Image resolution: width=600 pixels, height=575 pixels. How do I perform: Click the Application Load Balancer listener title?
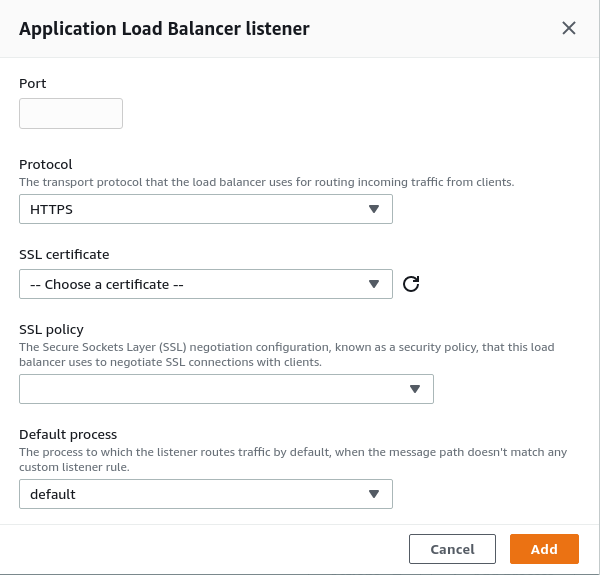165,29
